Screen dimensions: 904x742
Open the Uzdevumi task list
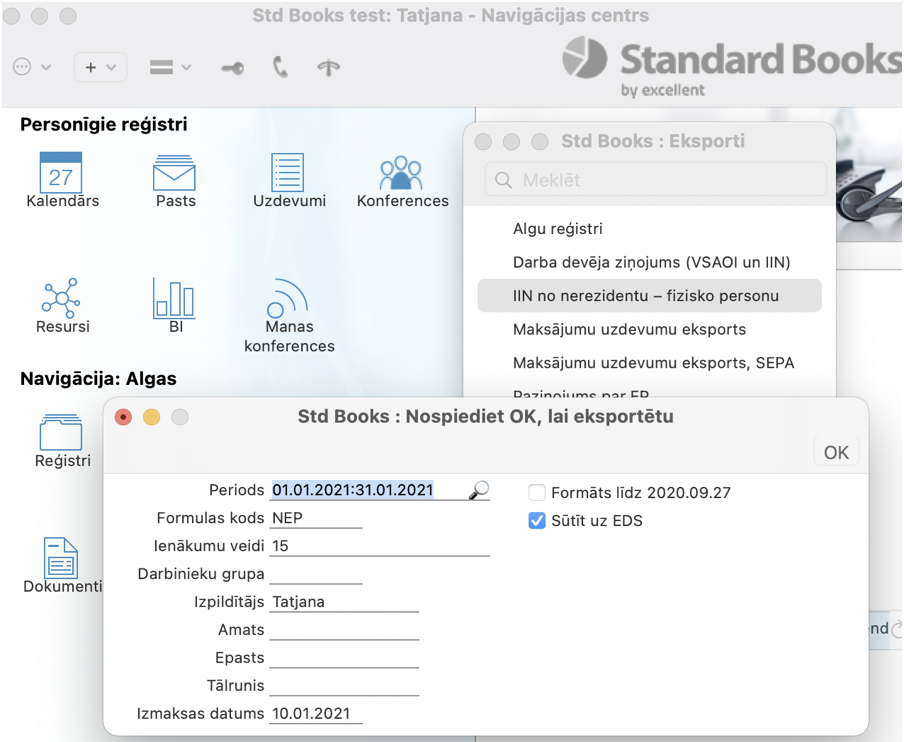(288, 174)
